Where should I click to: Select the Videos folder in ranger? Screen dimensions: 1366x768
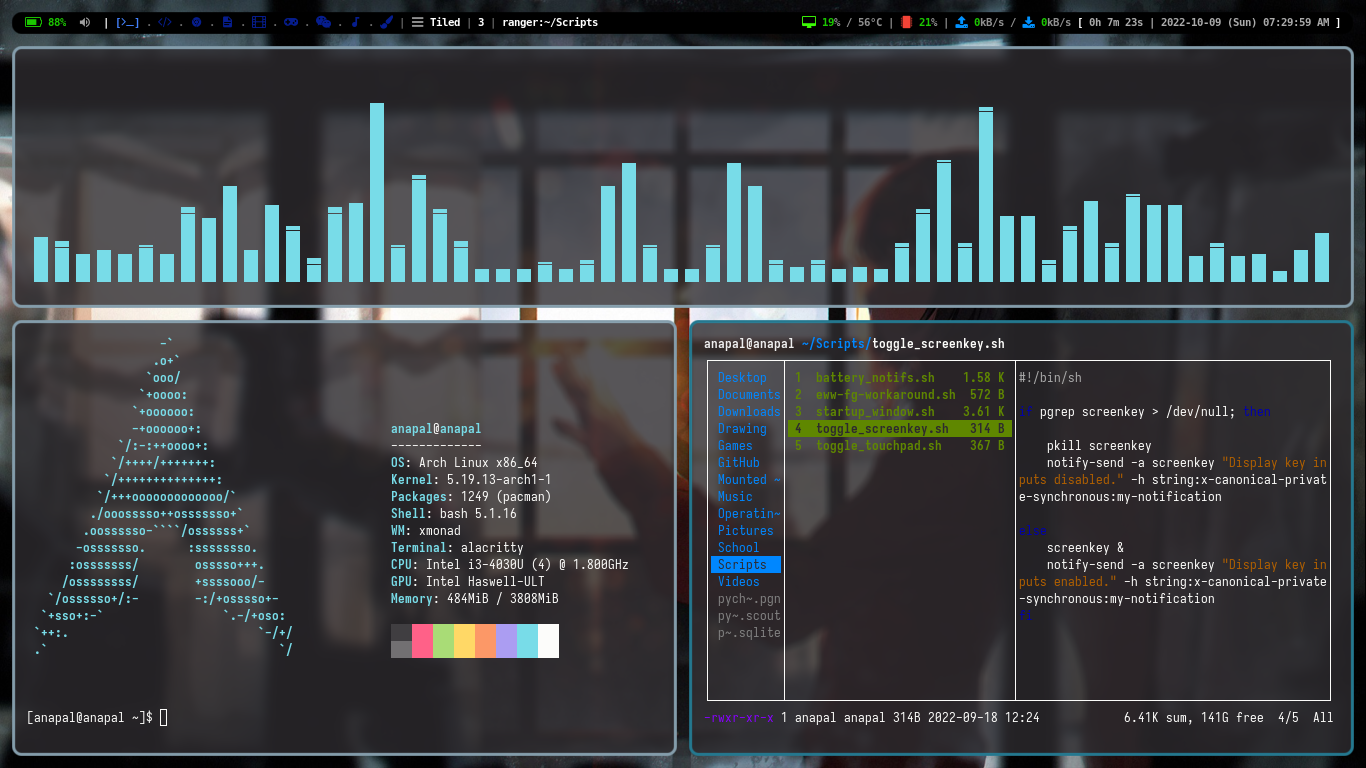coord(739,581)
